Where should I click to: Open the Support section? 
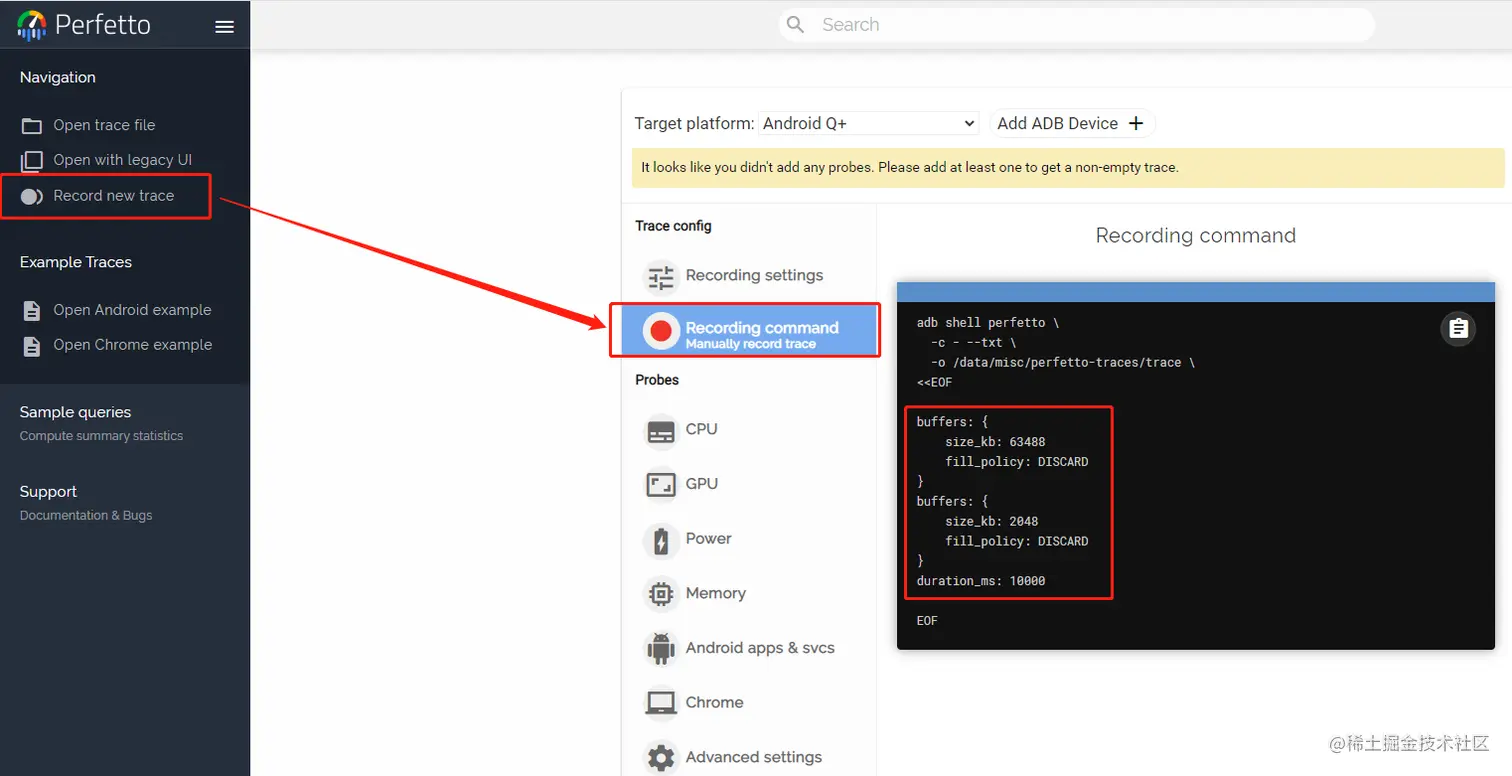[x=48, y=492]
